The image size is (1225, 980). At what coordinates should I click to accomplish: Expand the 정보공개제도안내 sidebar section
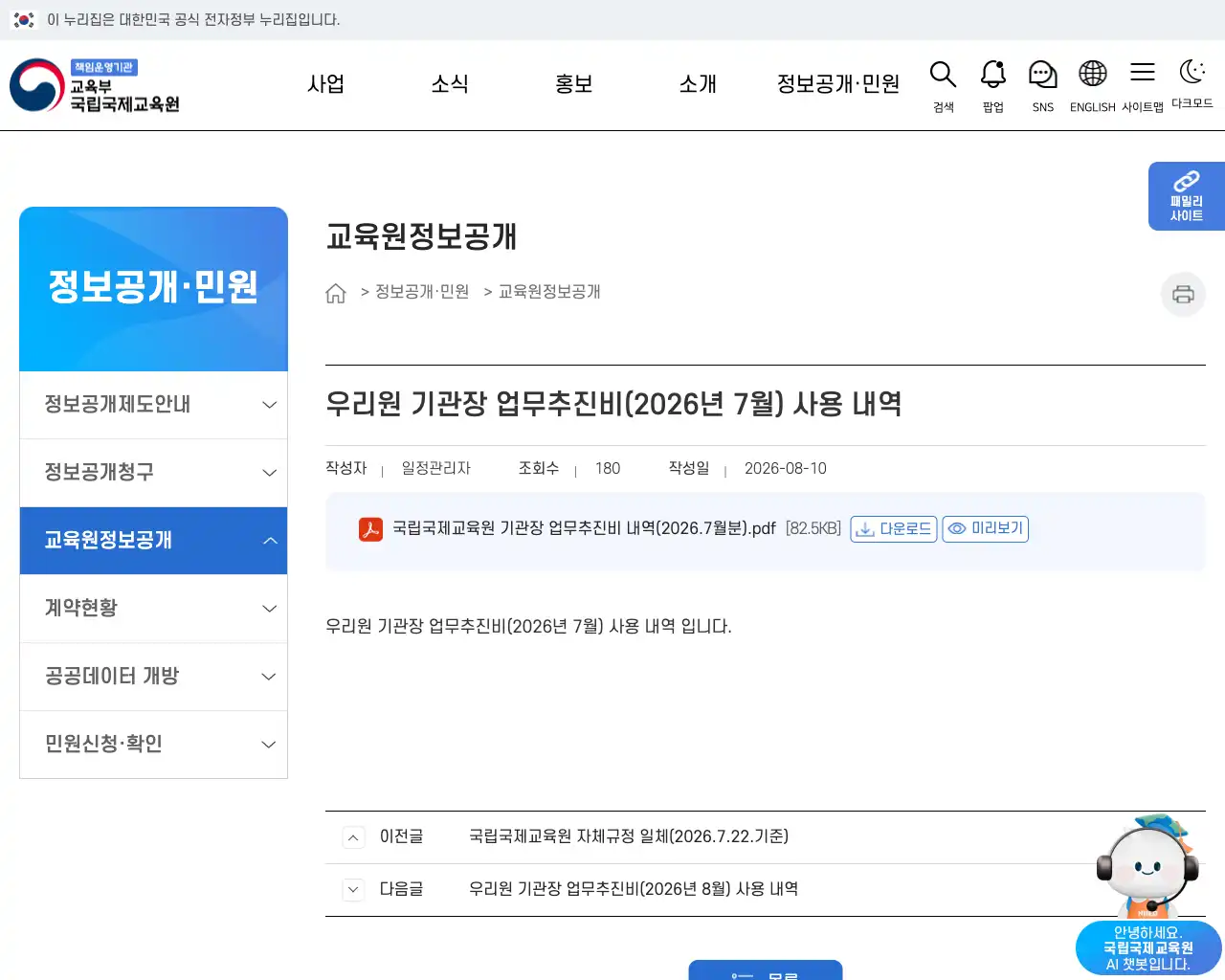pos(153,405)
